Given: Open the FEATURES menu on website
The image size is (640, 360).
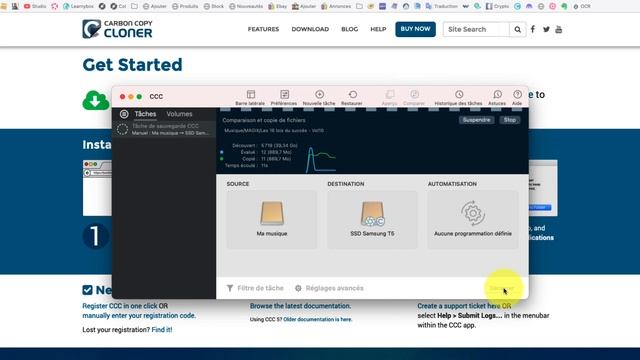Looking at the screenshot, I should [x=263, y=29].
